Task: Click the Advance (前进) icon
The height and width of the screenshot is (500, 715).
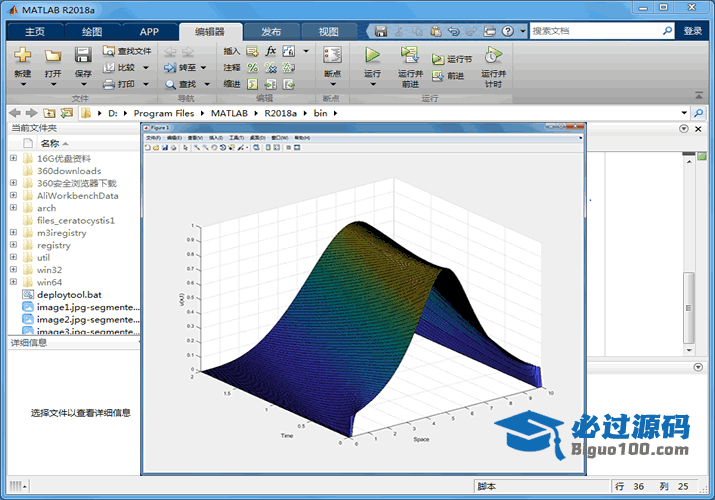Action: (x=438, y=76)
